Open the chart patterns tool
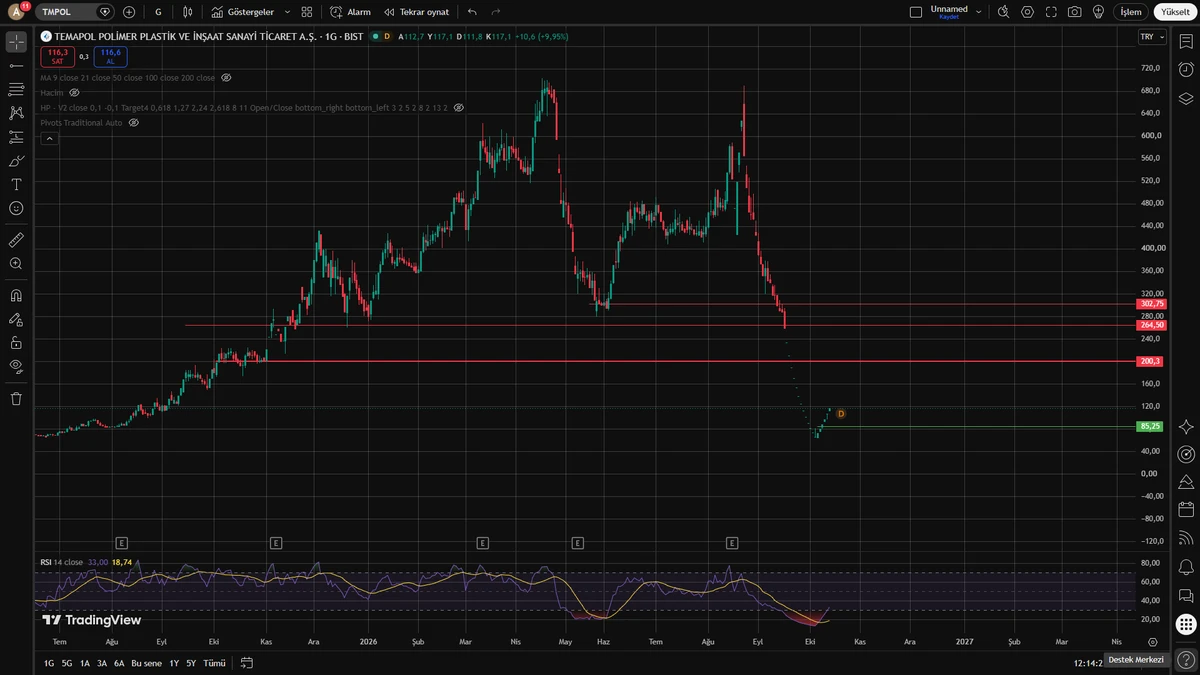The height and width of the screenshot is (675, 1200). pos(16,113)
